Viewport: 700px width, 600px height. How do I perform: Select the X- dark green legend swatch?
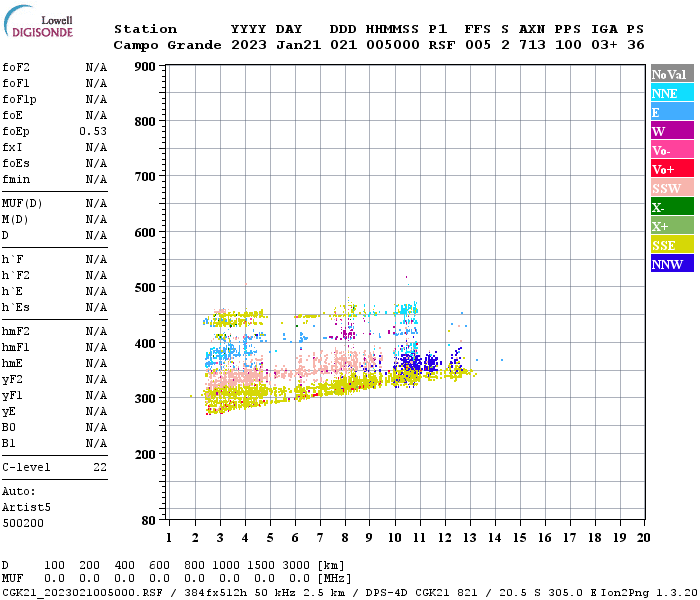672,207
